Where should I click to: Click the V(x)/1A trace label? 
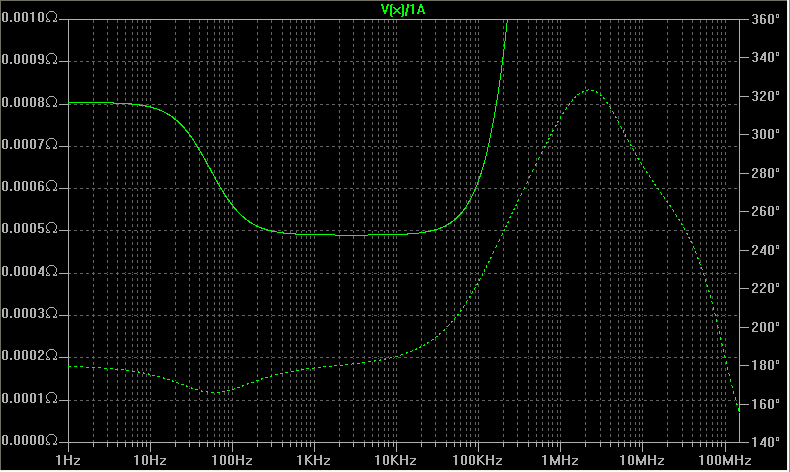tap(403, 10)
